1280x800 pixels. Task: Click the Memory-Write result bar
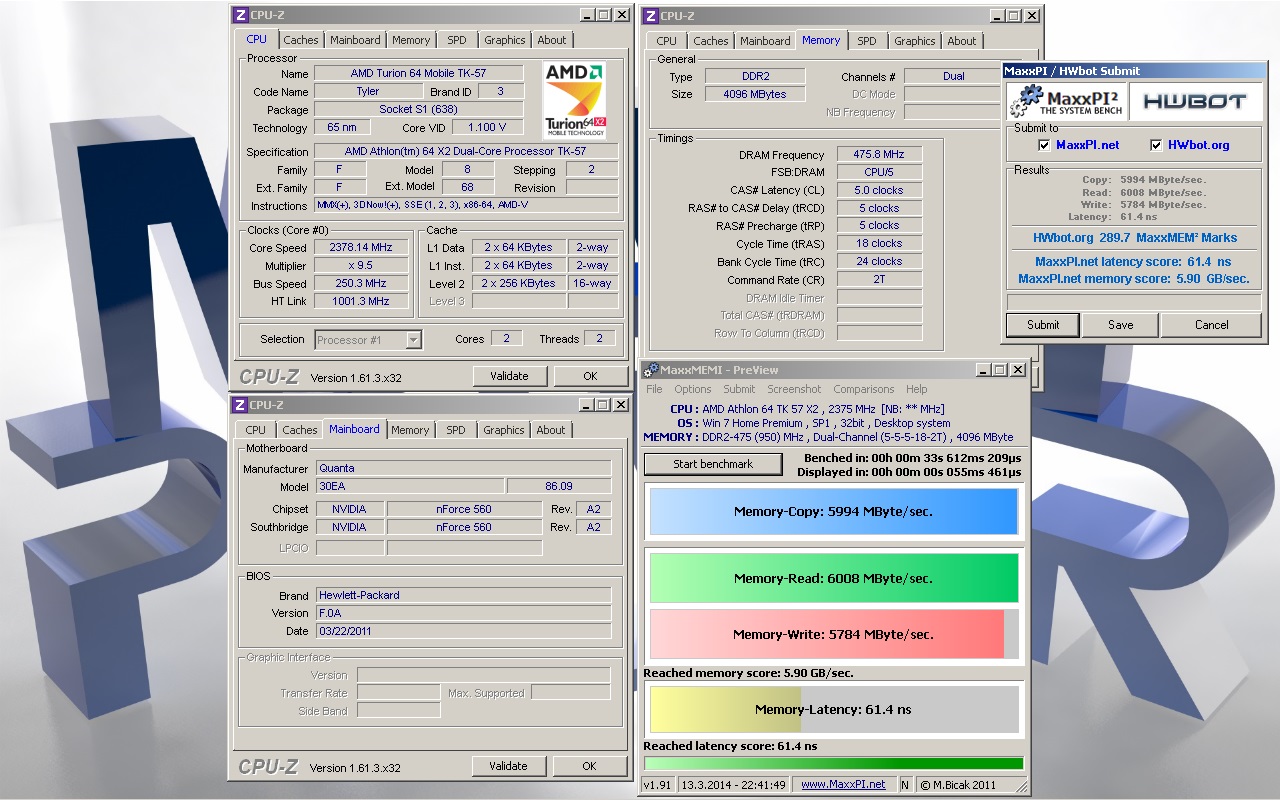click(833, 634)
